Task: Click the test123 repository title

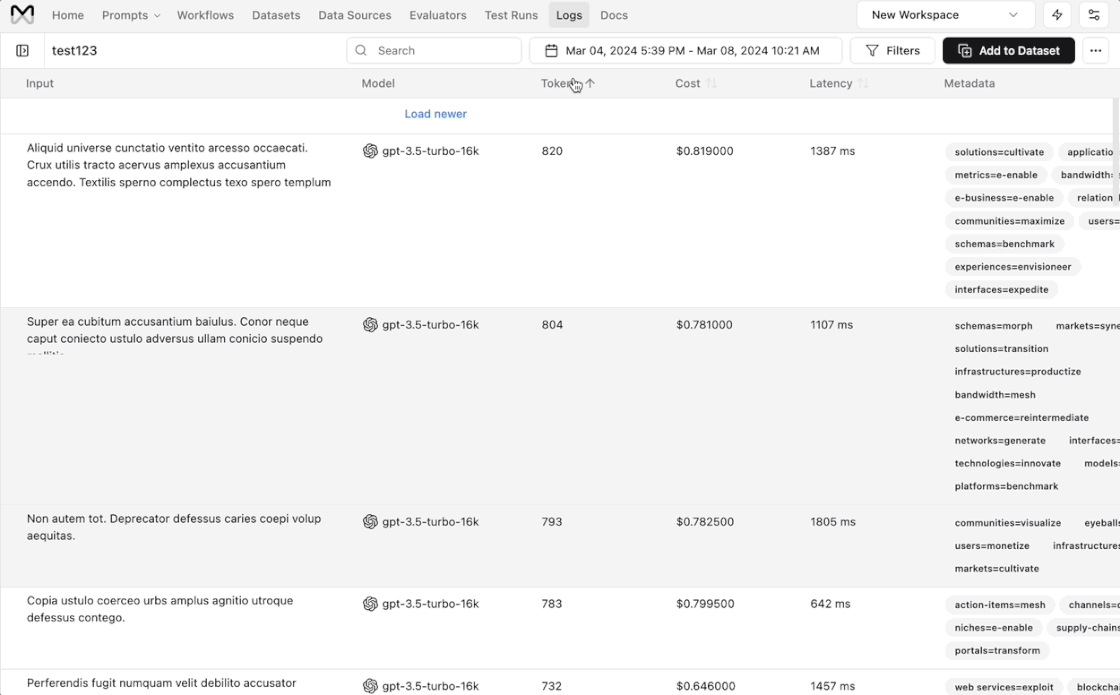Action: tap(74, 51)
